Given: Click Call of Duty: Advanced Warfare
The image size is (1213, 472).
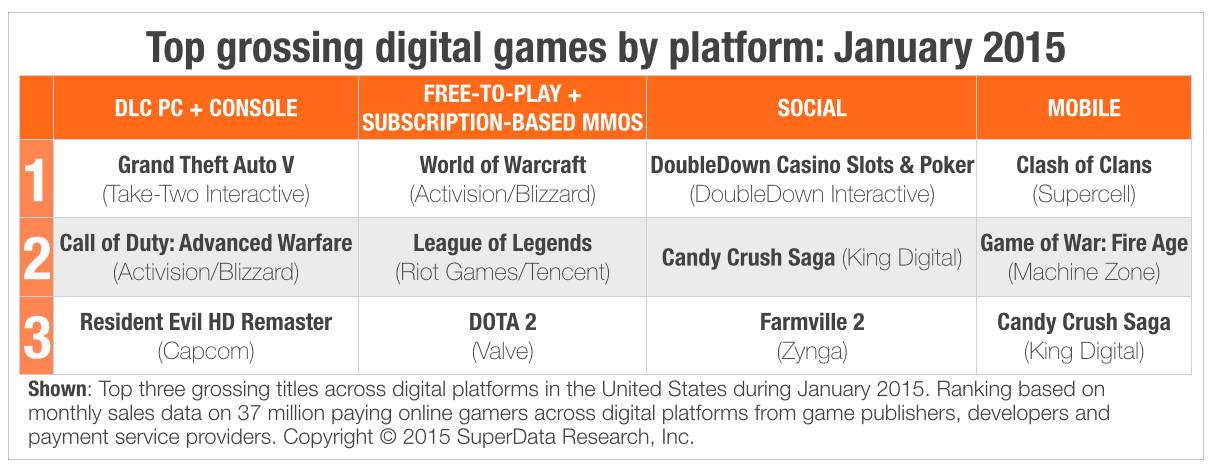Looking at the screenshot, I should [x=206, y=243].
